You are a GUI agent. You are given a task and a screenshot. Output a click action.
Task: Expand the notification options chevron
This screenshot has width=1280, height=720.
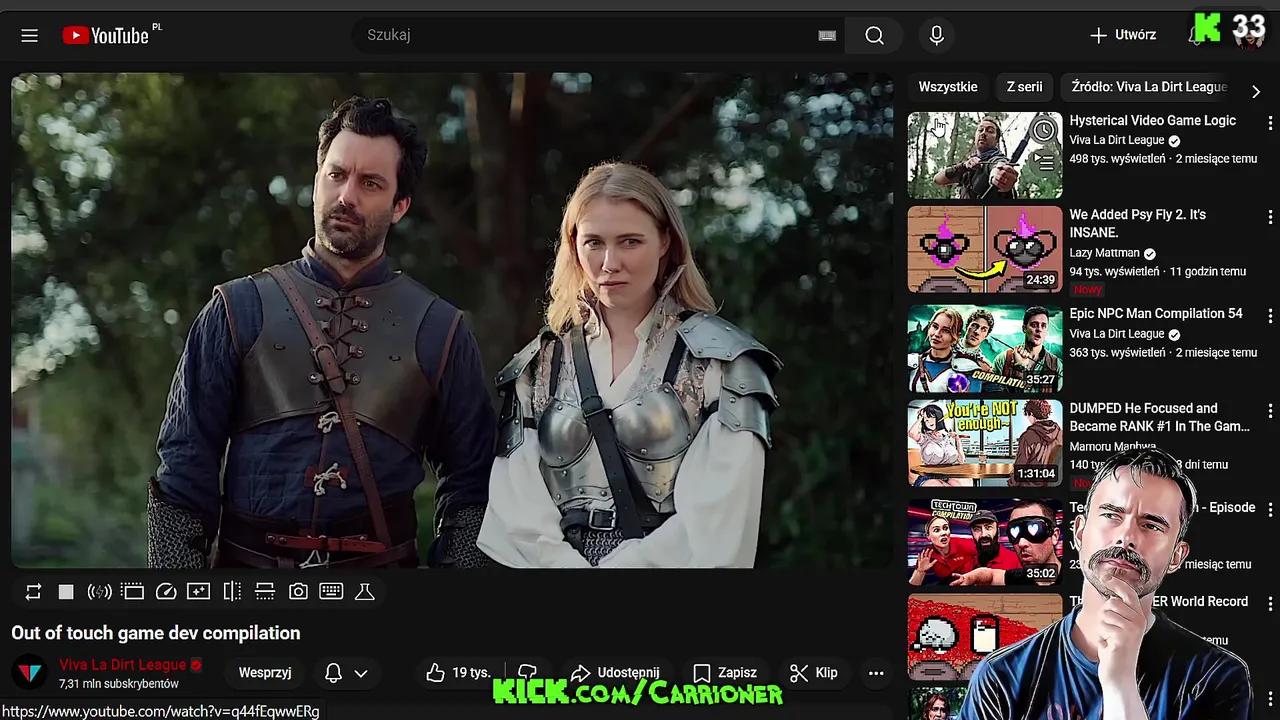point(361,673)
